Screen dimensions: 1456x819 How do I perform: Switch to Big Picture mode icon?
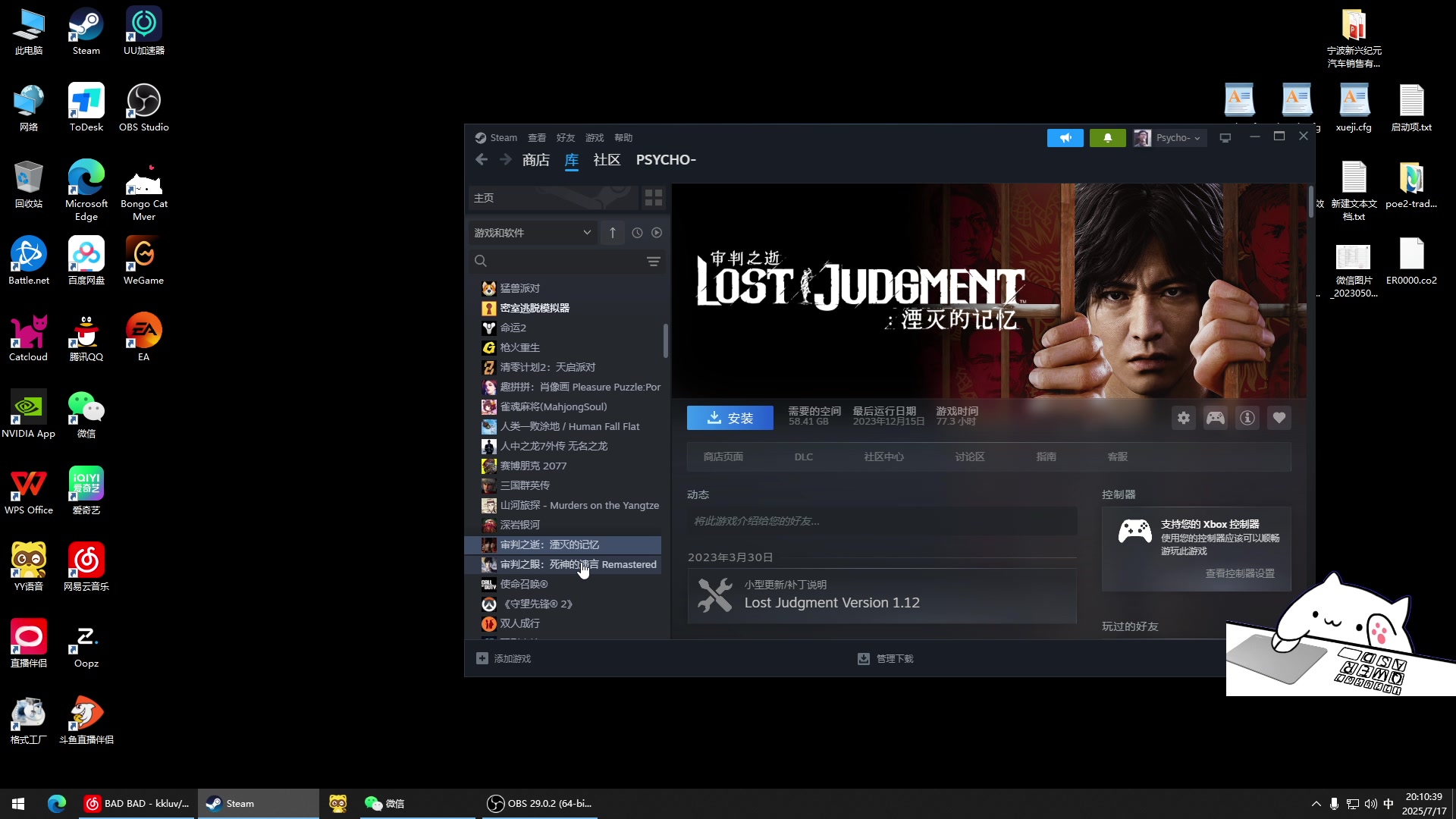1225,138
